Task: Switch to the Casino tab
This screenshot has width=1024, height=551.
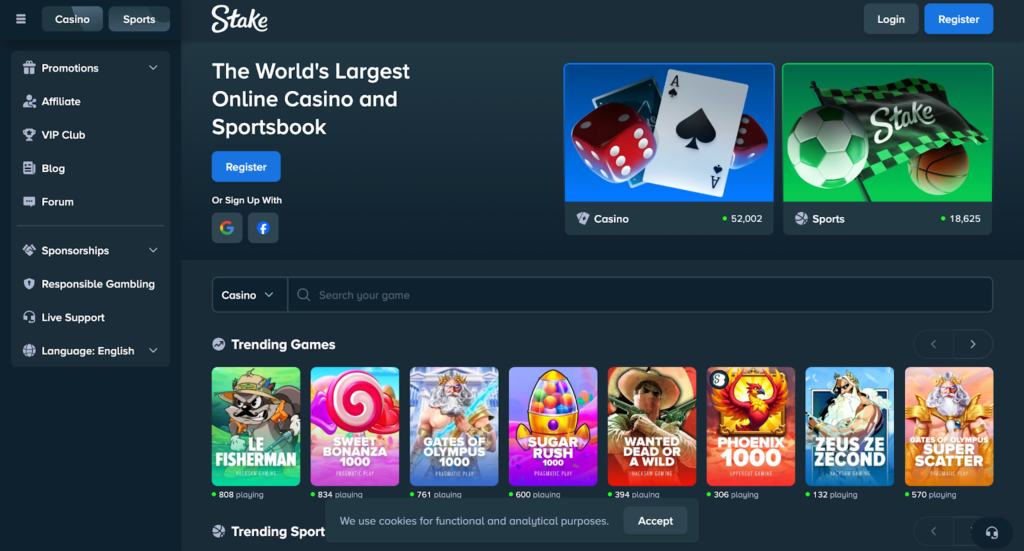Action: [72, 19]
